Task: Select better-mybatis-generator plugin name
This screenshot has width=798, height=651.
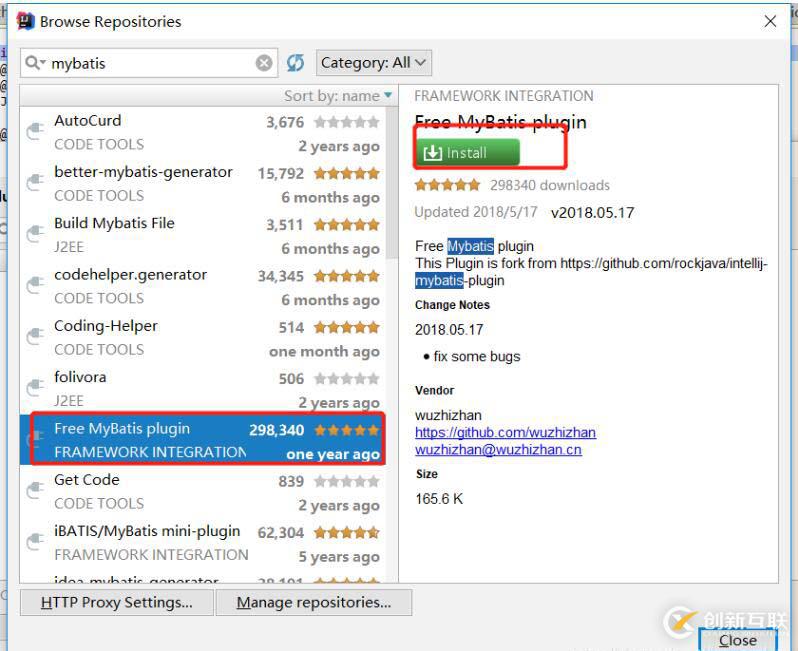Action: click(x=143, y=172)
